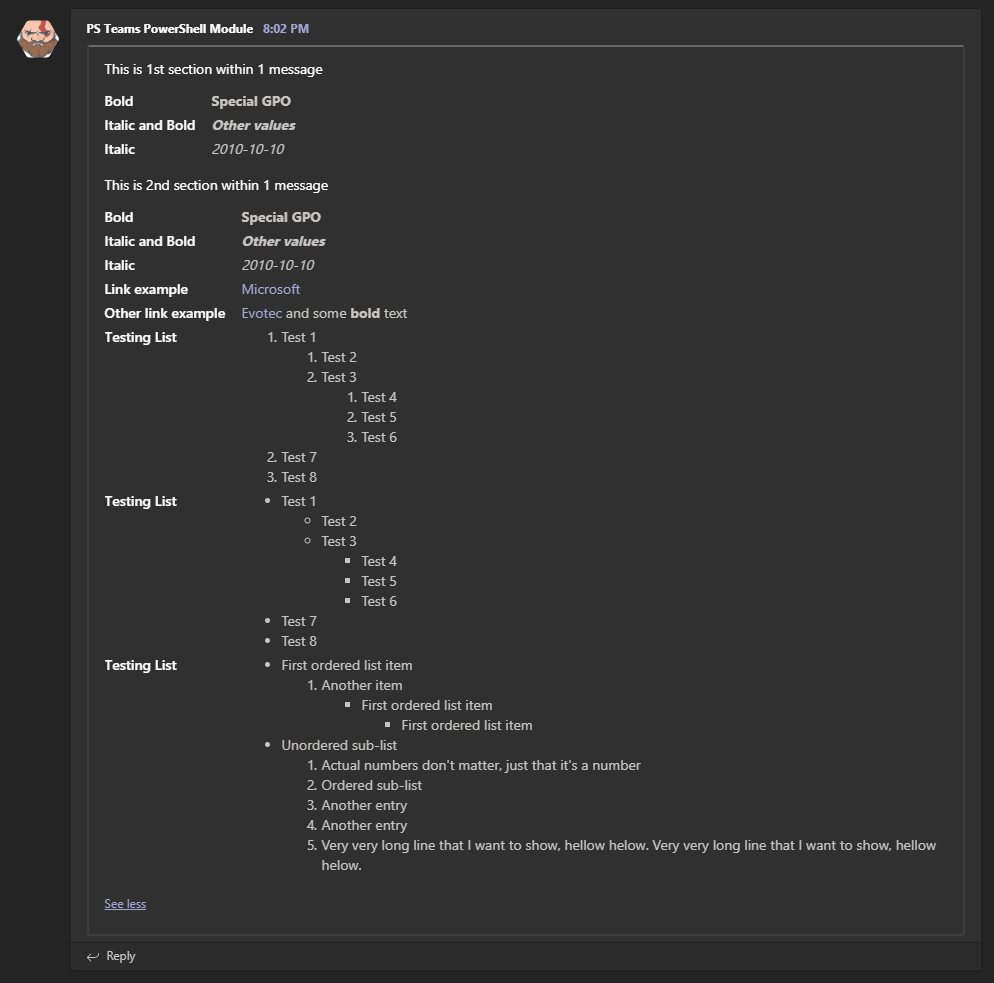Collapse message with See less link

pyautogui.click(x=125, y=904)
